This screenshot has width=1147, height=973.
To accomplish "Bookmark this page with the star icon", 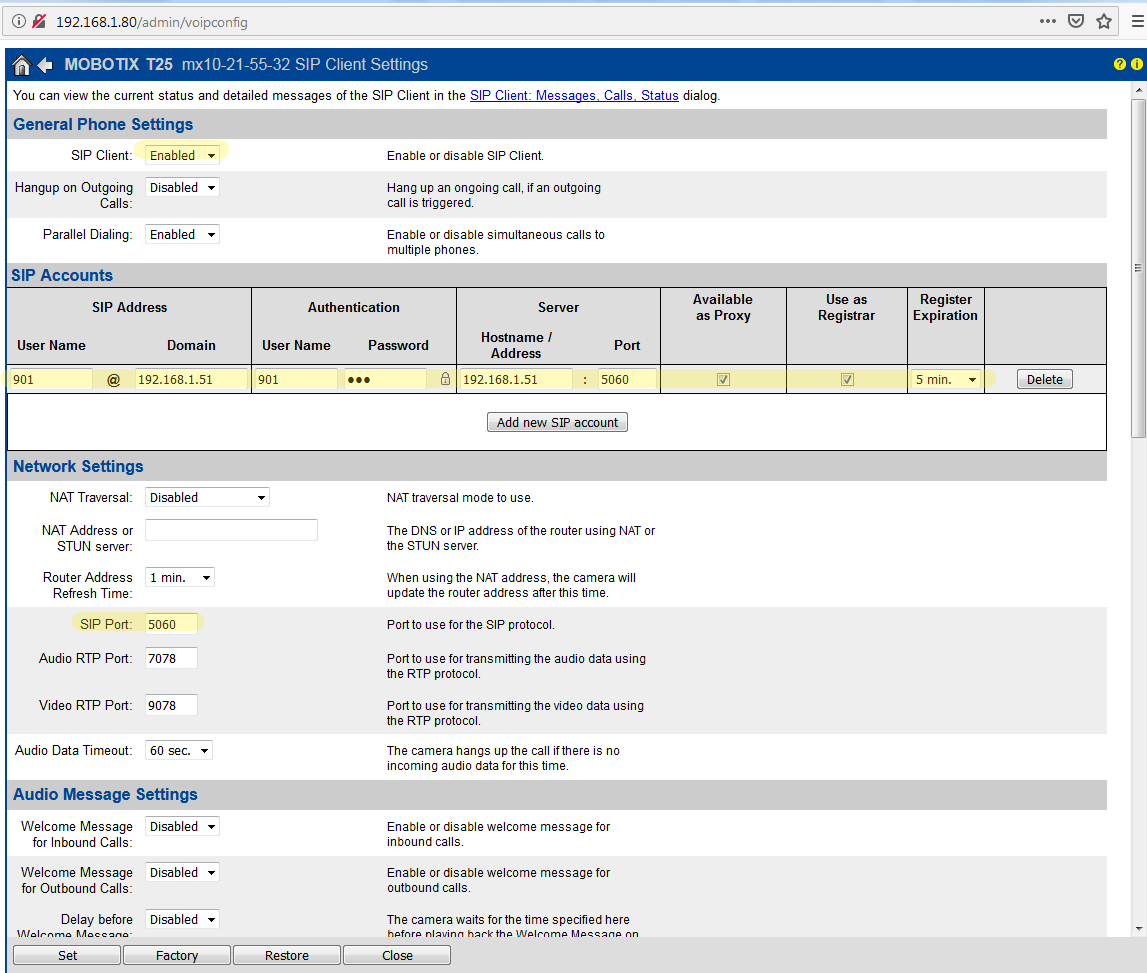I will tap(1104, 21).
